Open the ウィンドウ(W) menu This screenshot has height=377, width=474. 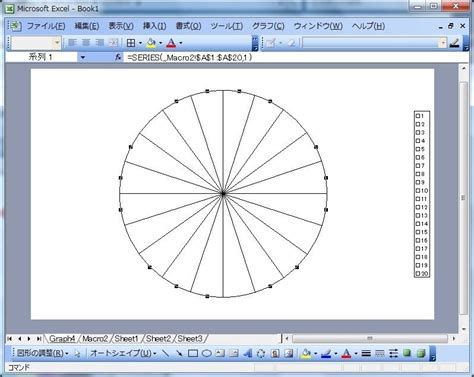tap(318, 26)
